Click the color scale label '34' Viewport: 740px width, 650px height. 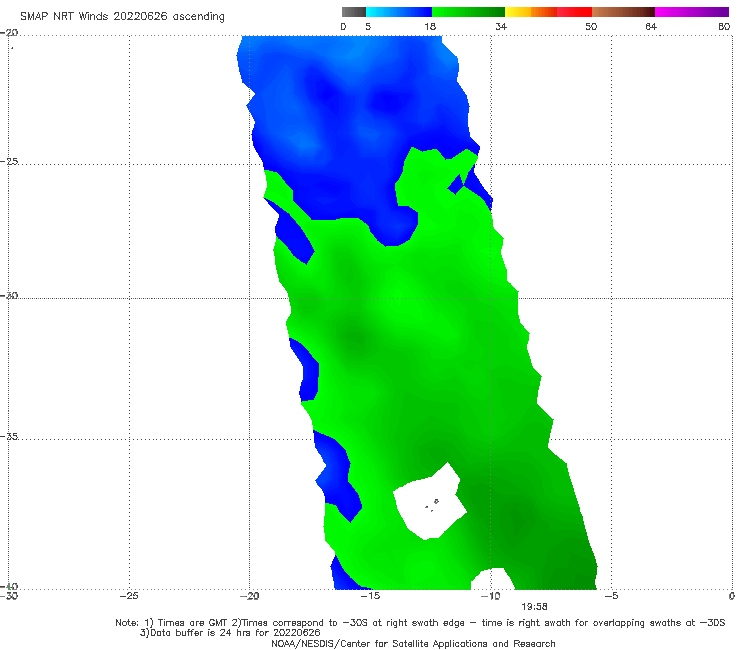501,26
